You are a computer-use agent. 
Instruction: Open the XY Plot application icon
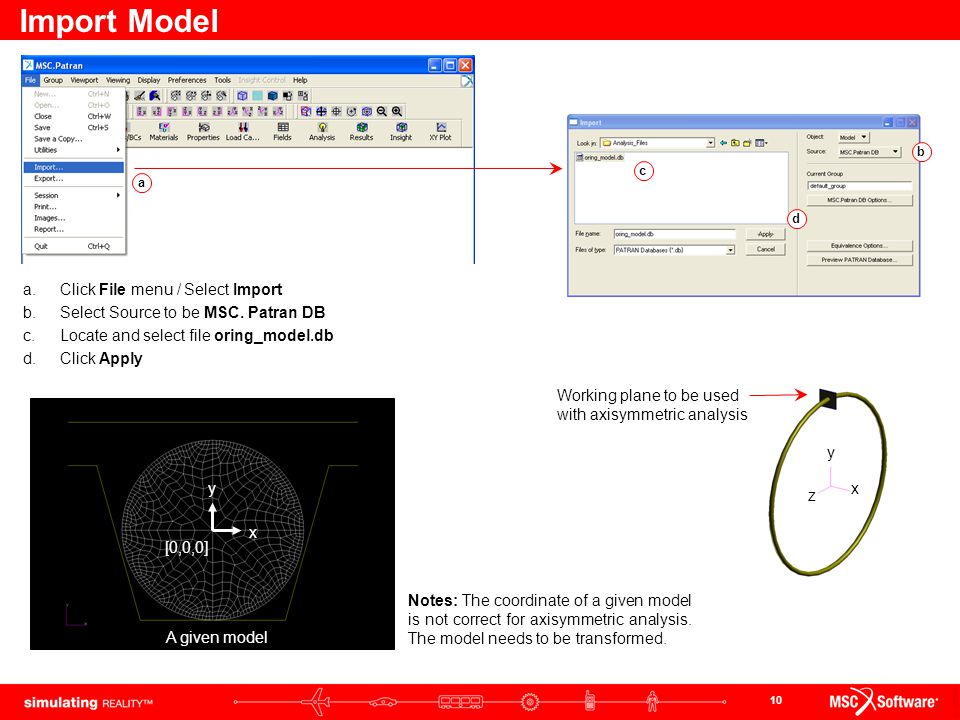click(x=440, y=131)
